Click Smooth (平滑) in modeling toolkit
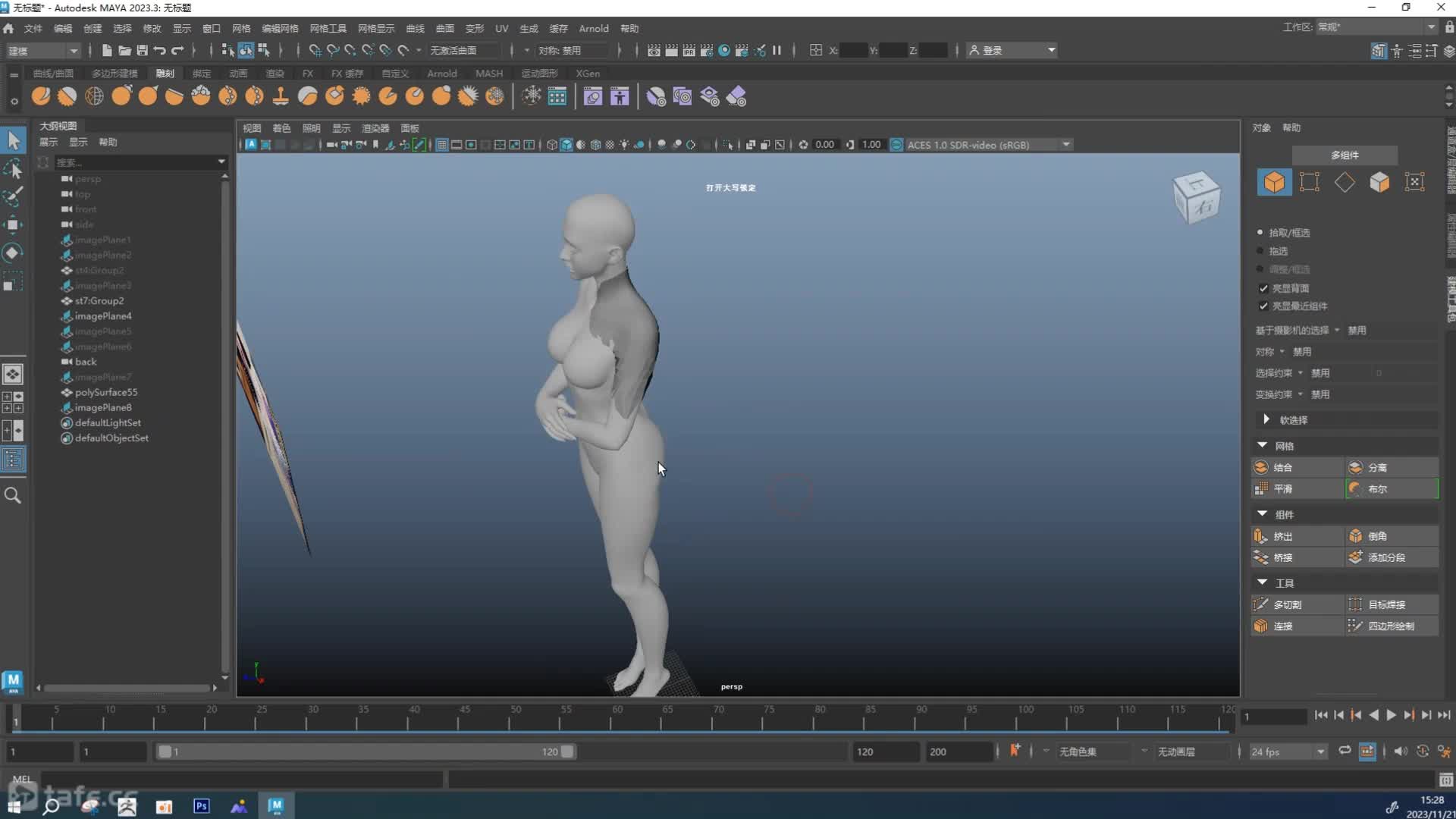Screen dimensions: 1456x819 pos(1298,489)
